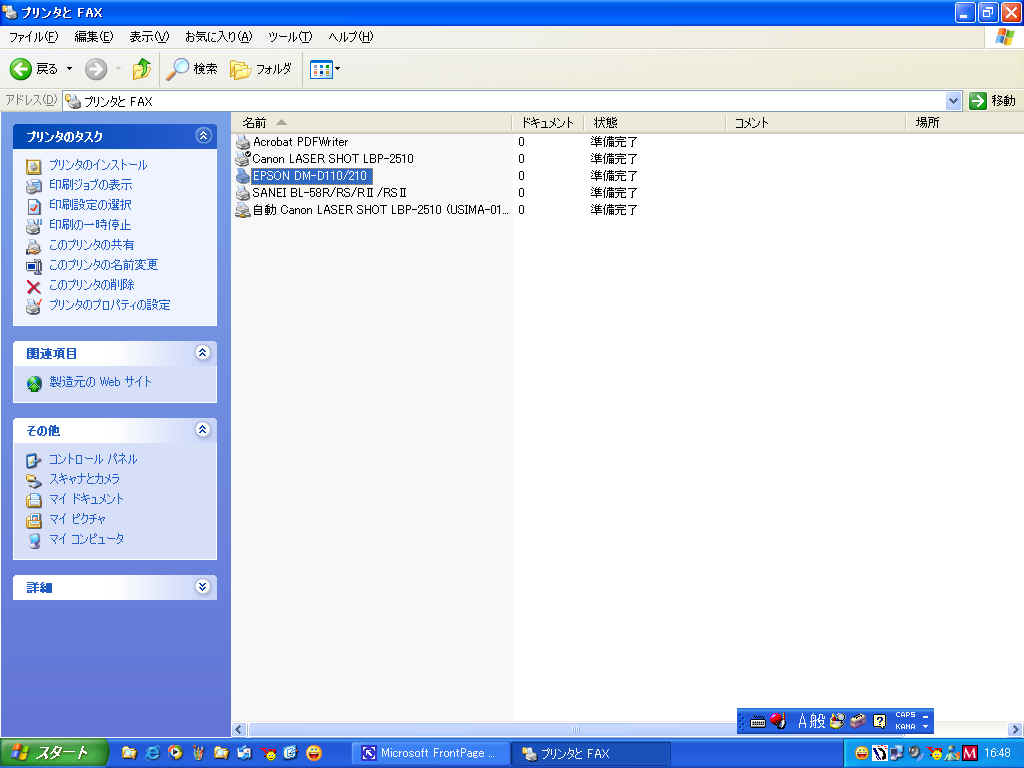Image resolution: width=1024 pixels, height=768 pixels.
Task: Open the ヘルプ(H) menu
Action: tap(351, 37)
